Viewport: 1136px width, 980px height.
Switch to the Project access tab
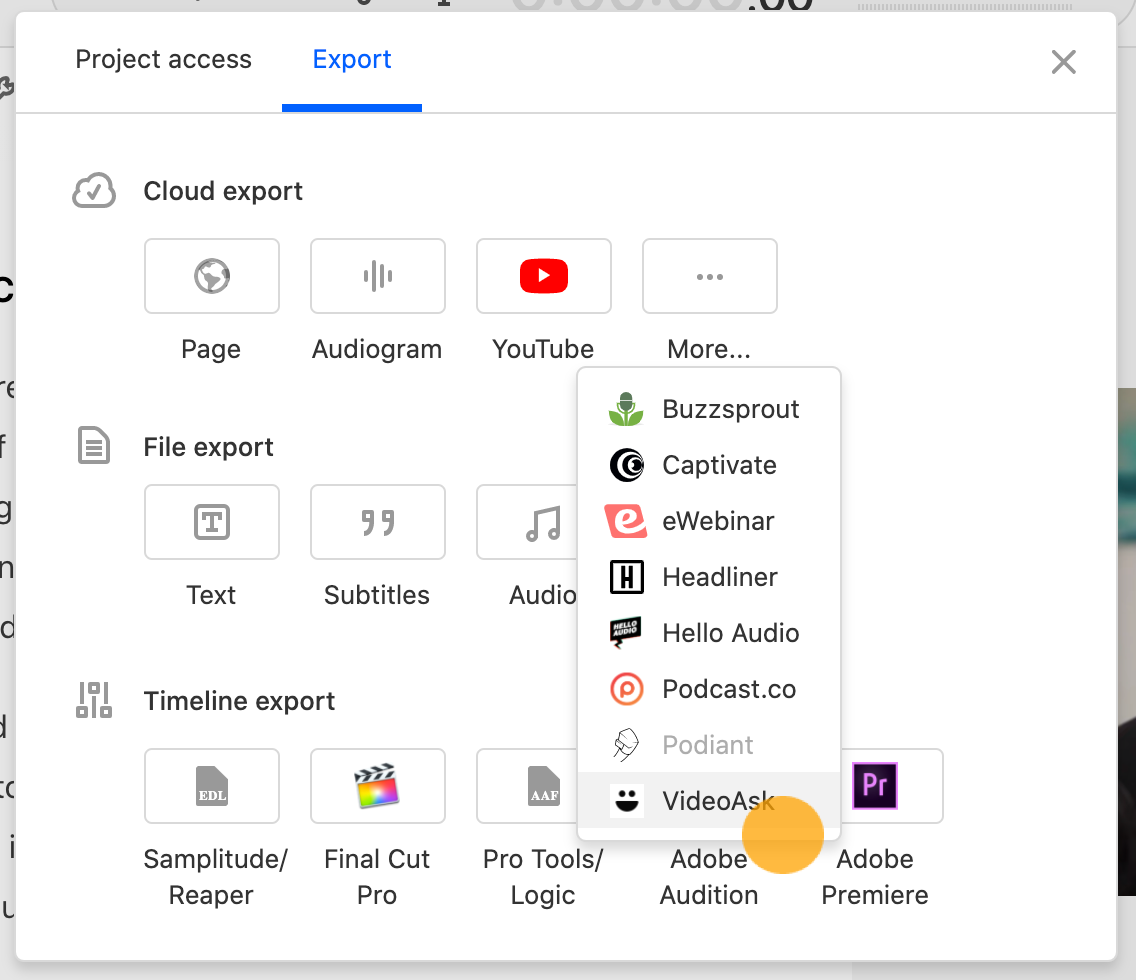(163, 59)
